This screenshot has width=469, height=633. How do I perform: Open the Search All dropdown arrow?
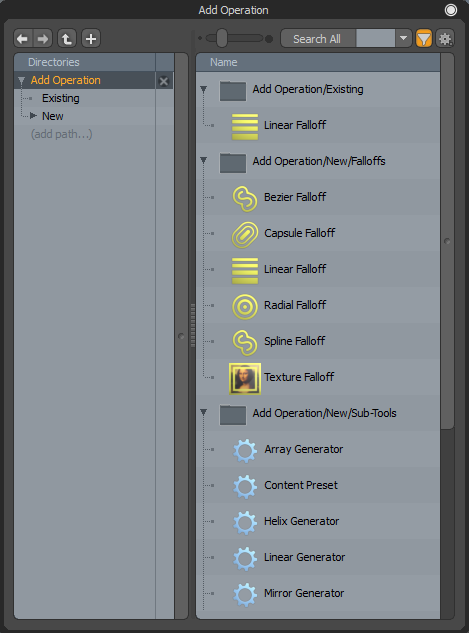[403, 38]
